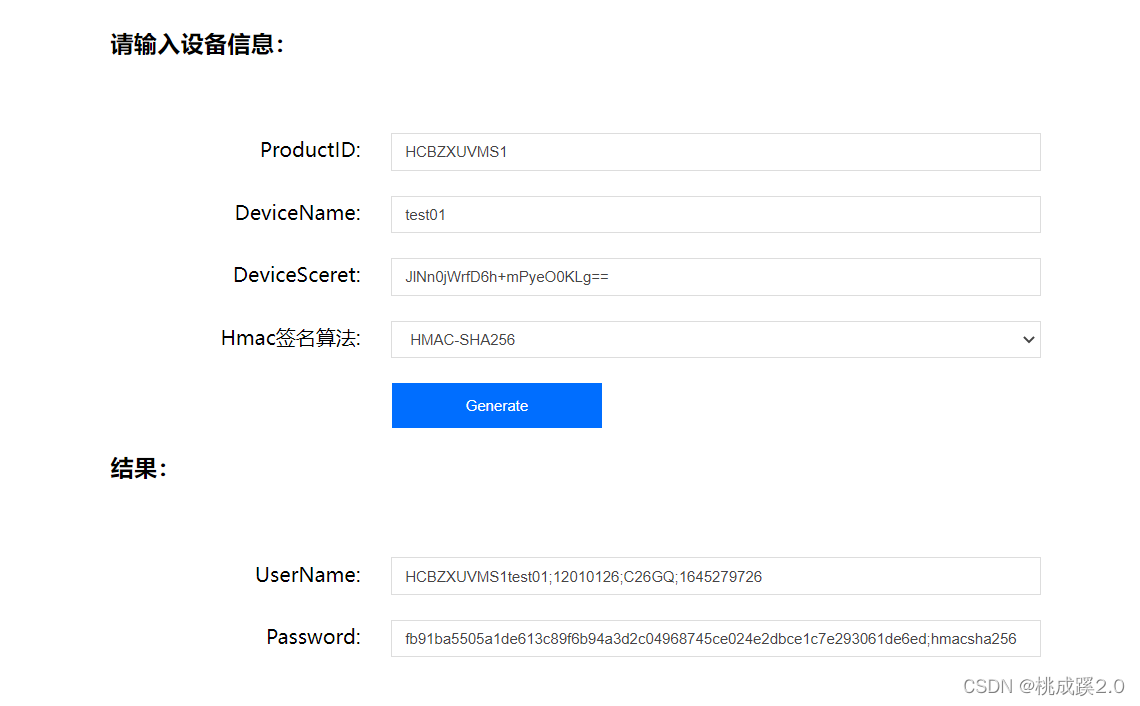Image resolution: width=1140 pixels, height=706 pixels.
Task: Click the DeviceName label
Action: 296,213
